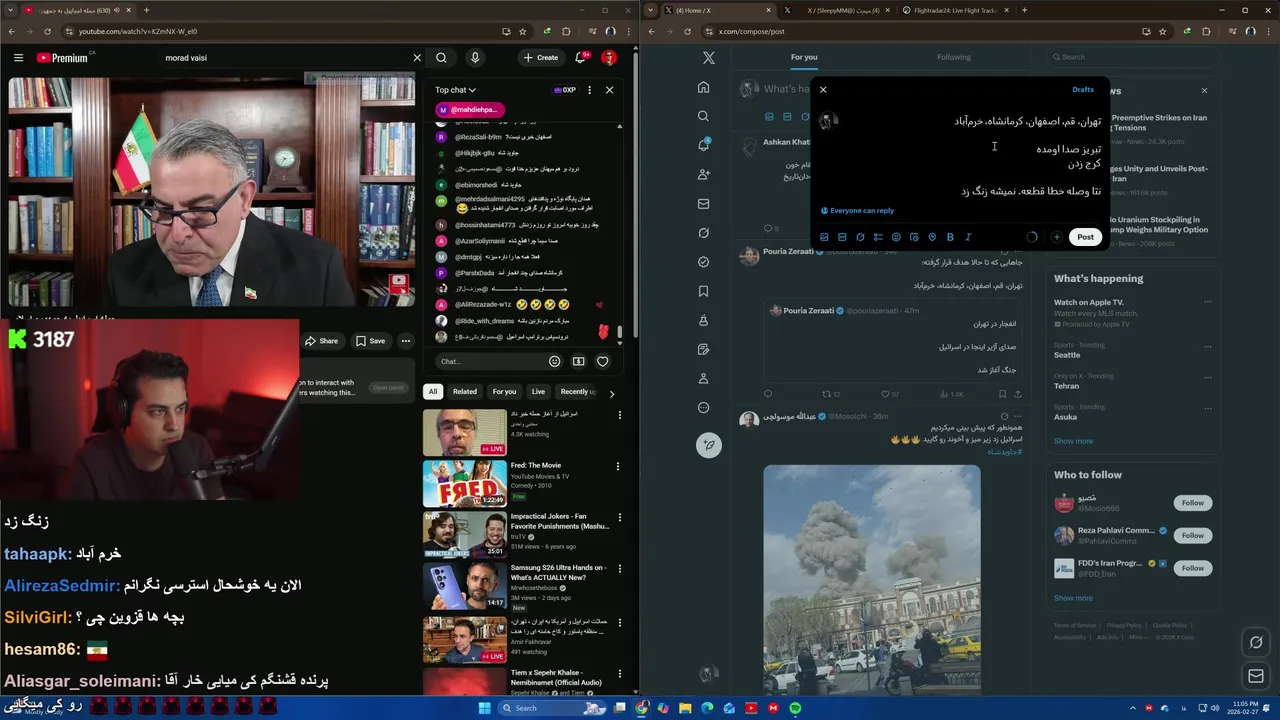Select the Related video filter chip
The width and height of the screenshot is (1280, 720).
coord(465,392)
